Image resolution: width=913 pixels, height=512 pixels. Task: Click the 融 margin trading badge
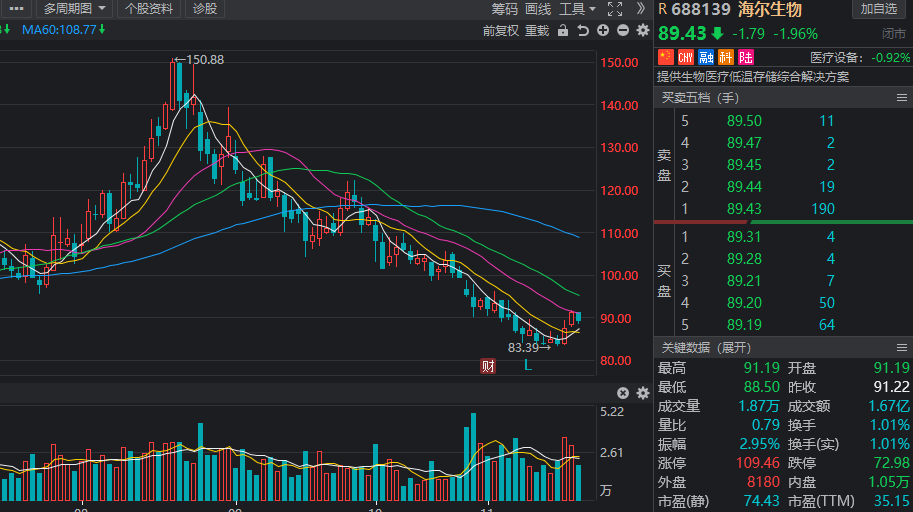[706, 57]
